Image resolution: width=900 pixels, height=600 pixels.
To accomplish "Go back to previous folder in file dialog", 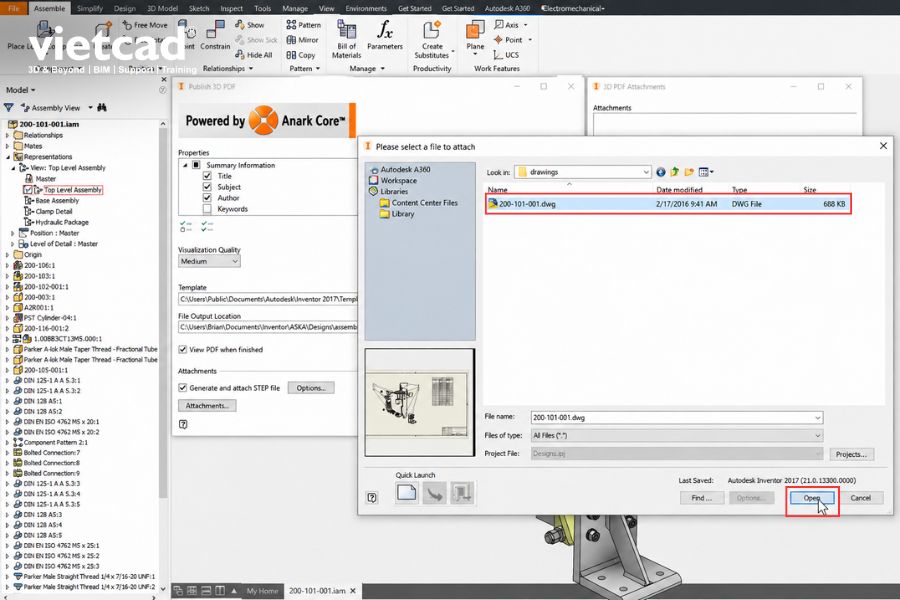I will tap(661, 172).
